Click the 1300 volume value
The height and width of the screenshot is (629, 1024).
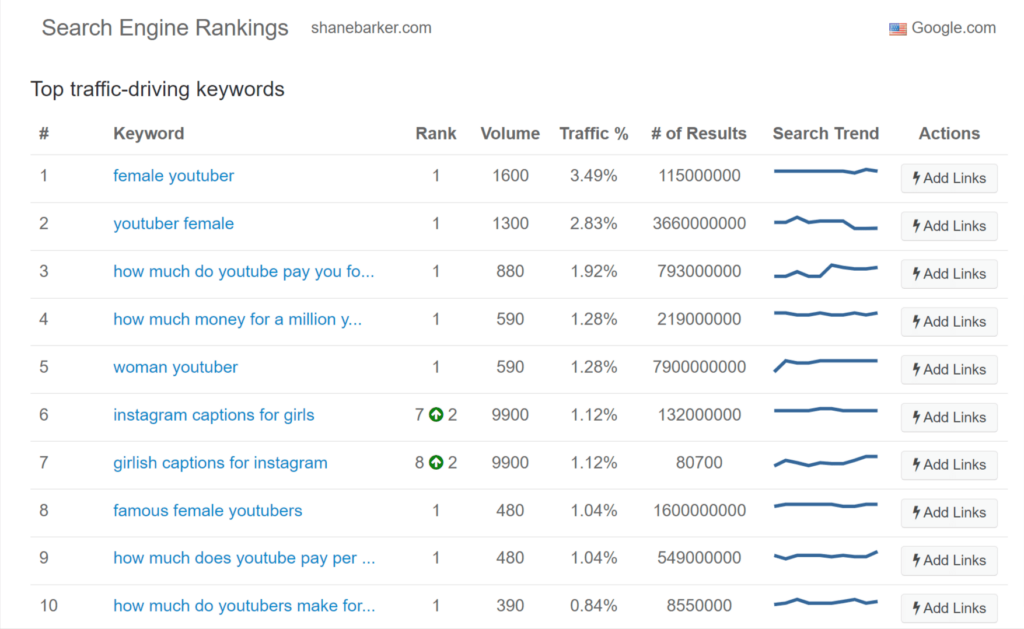tap(510, 223)
